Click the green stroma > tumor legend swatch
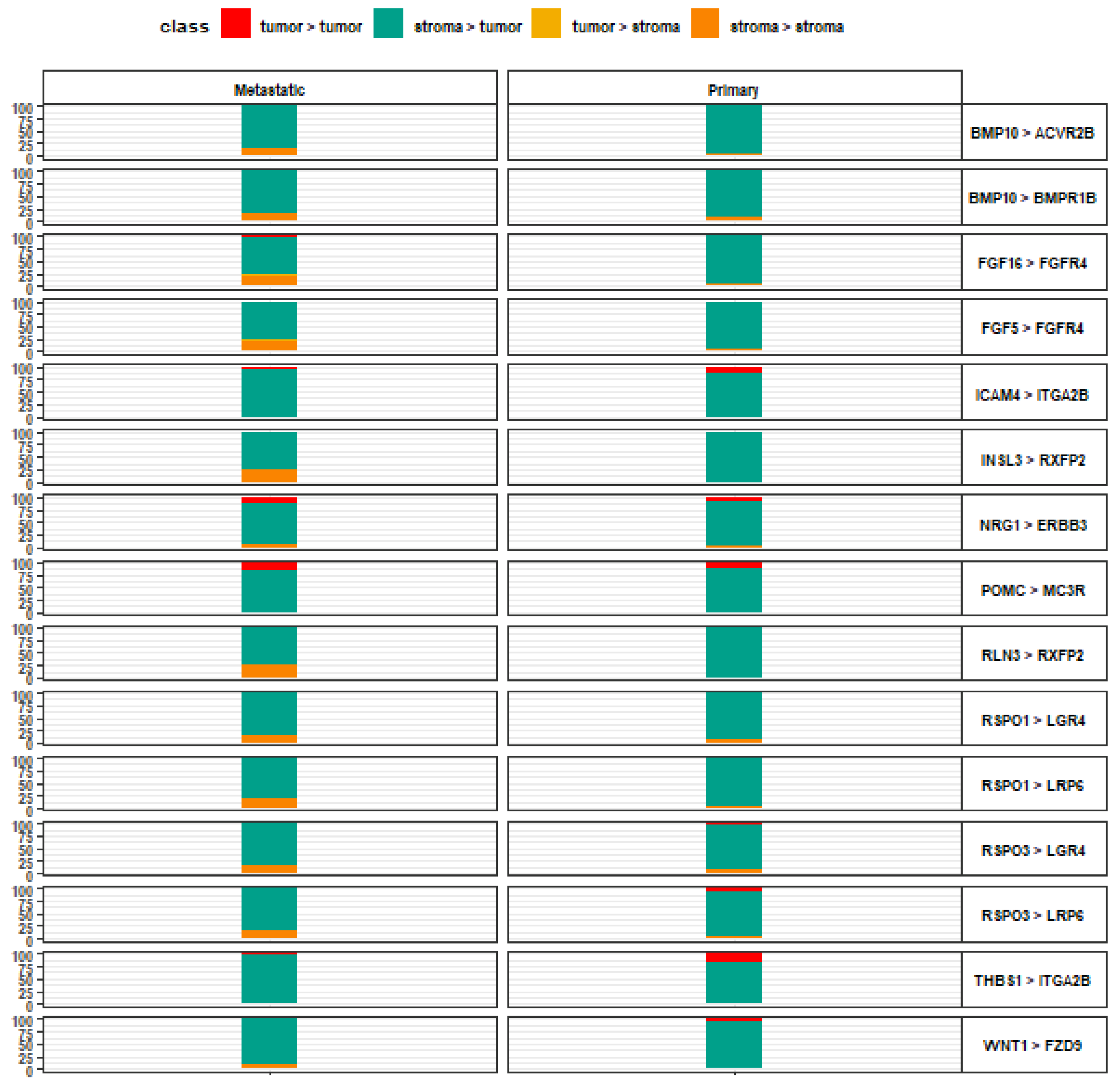1120x1085 pixels. (388, 23)
